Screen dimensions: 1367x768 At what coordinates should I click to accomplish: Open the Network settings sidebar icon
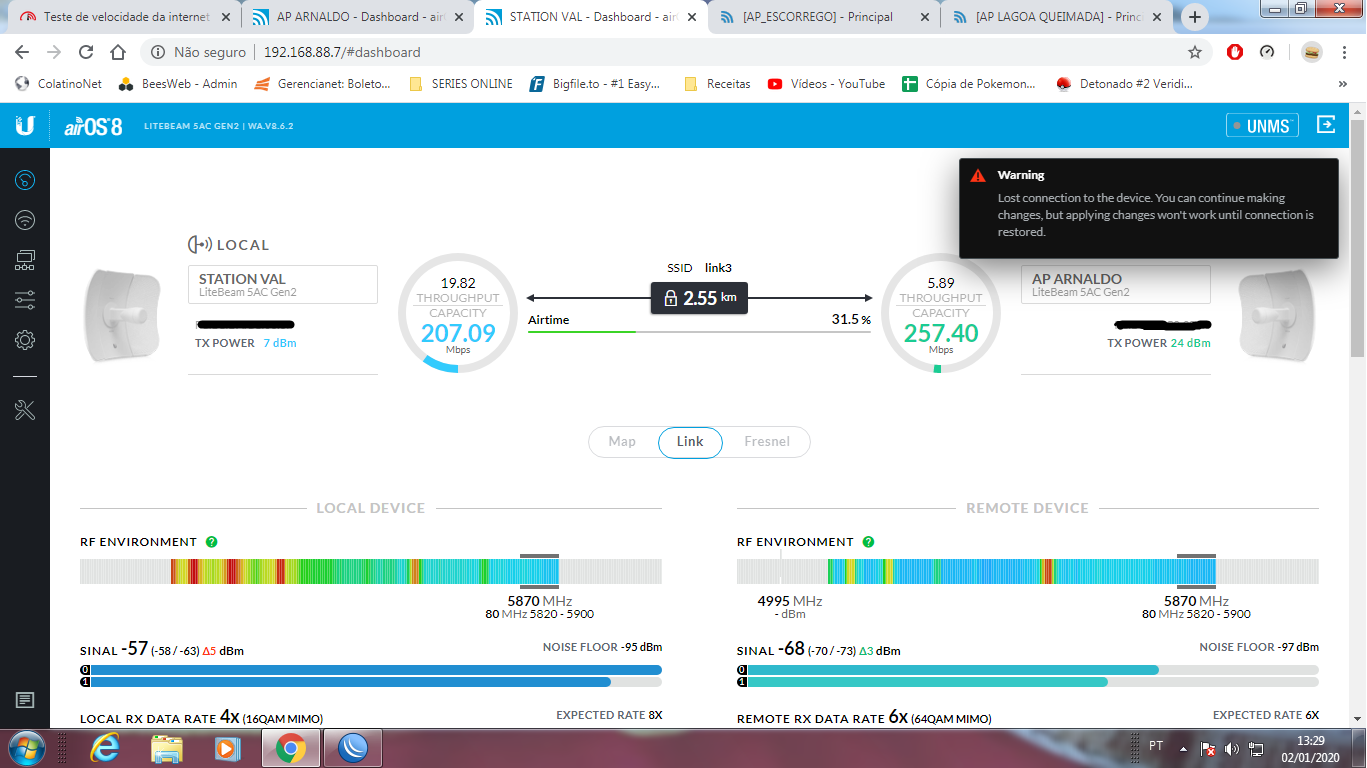click(25, 261)
